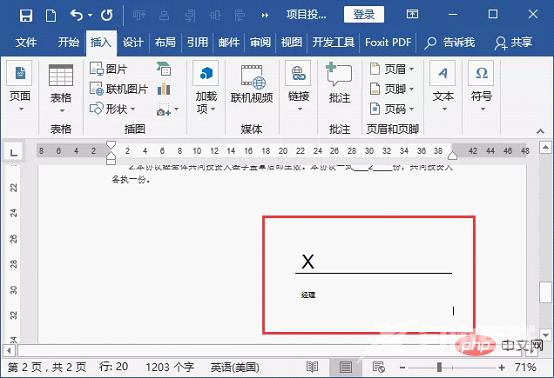Click horizontal scrollbar left arrow
Viewport: 554px width, 378px height.
click(8, 351)
